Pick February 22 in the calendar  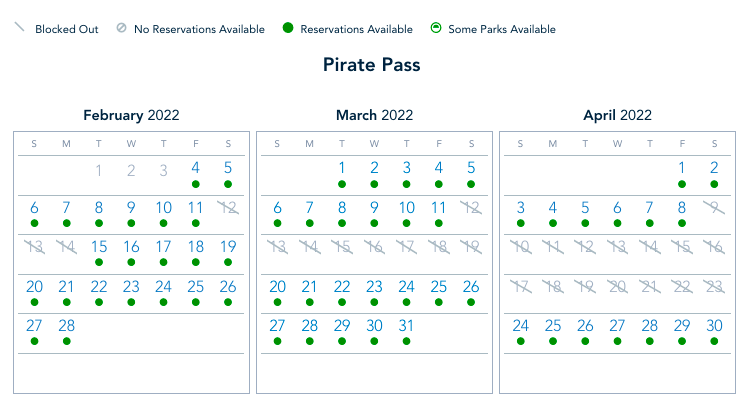tap(99, 286)
